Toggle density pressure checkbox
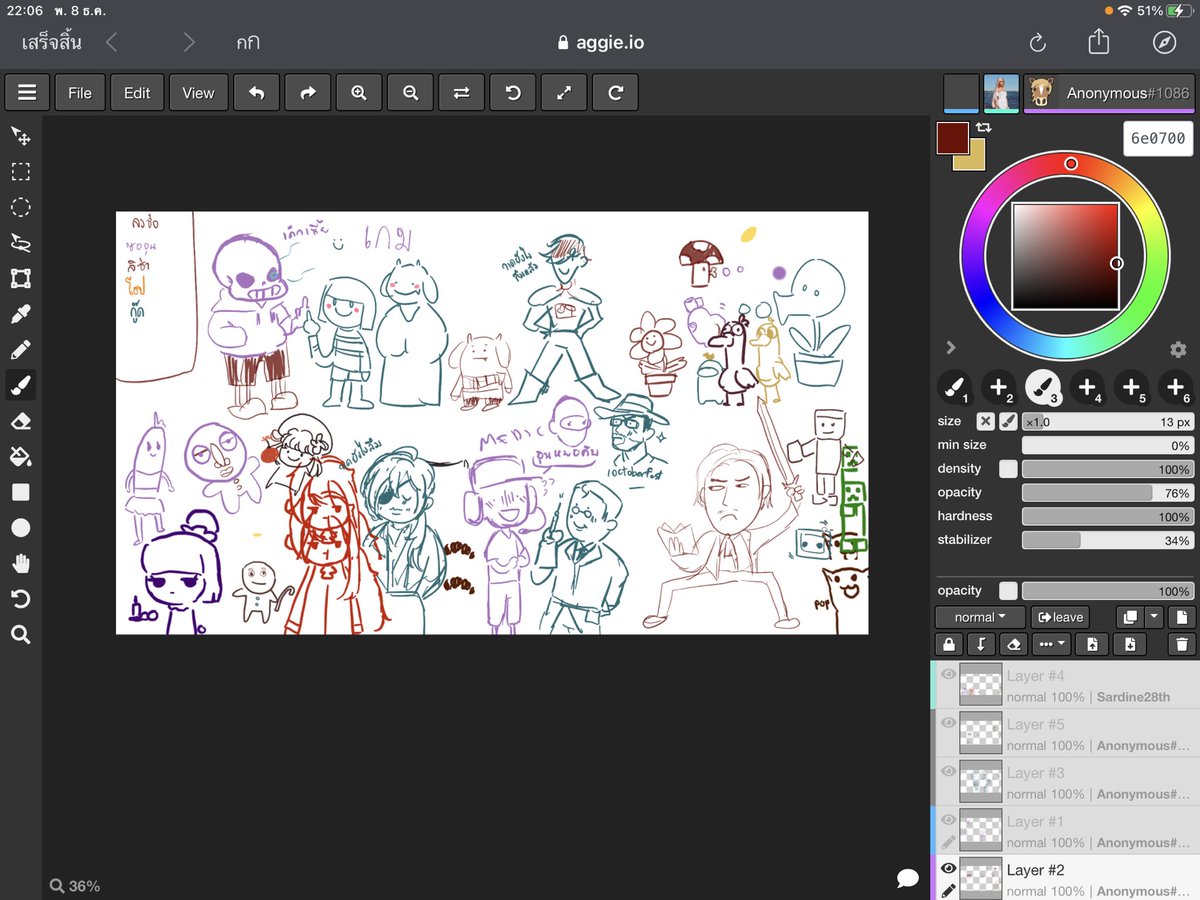This screenshot has width=1200, height=900. tap(1008, 469)
